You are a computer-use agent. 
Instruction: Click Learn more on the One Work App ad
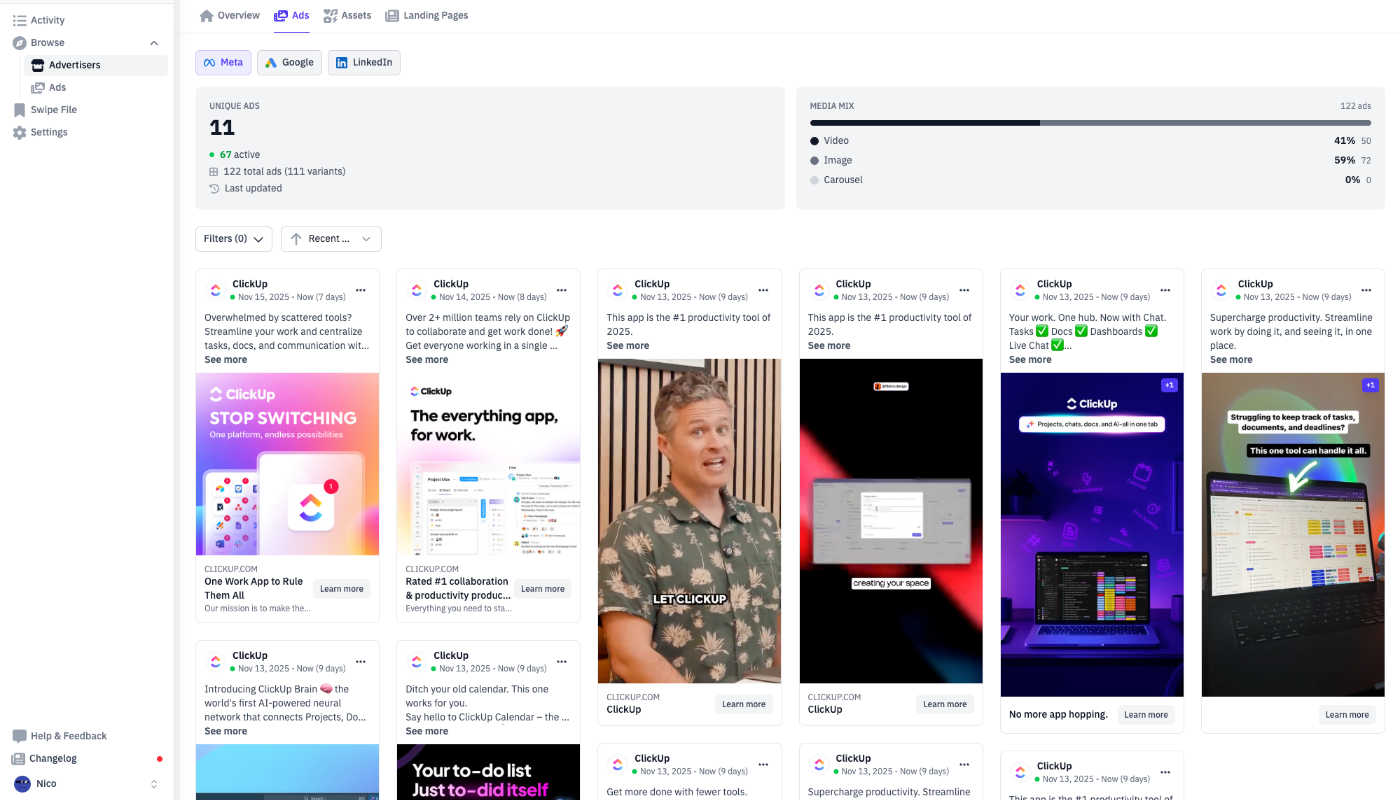point(341,588)
